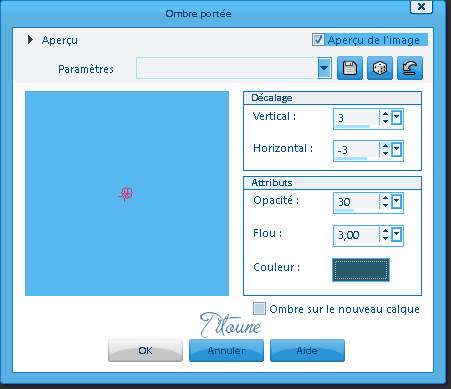Open the Paramètres preset dropdown
The image size is (451, 389).
(324, 68)
